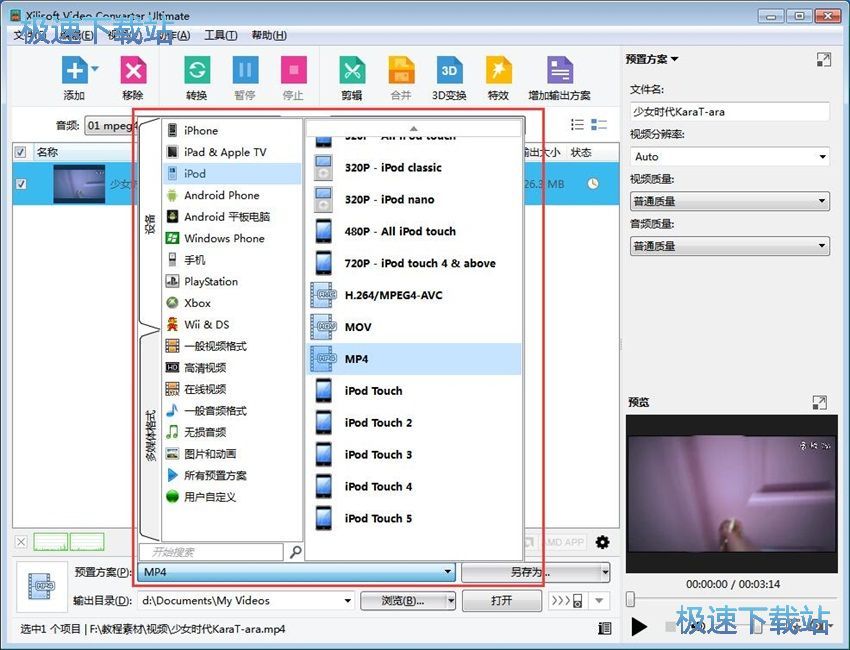
Task: Click the video thumbnail in file list
Action: (79, 184)
